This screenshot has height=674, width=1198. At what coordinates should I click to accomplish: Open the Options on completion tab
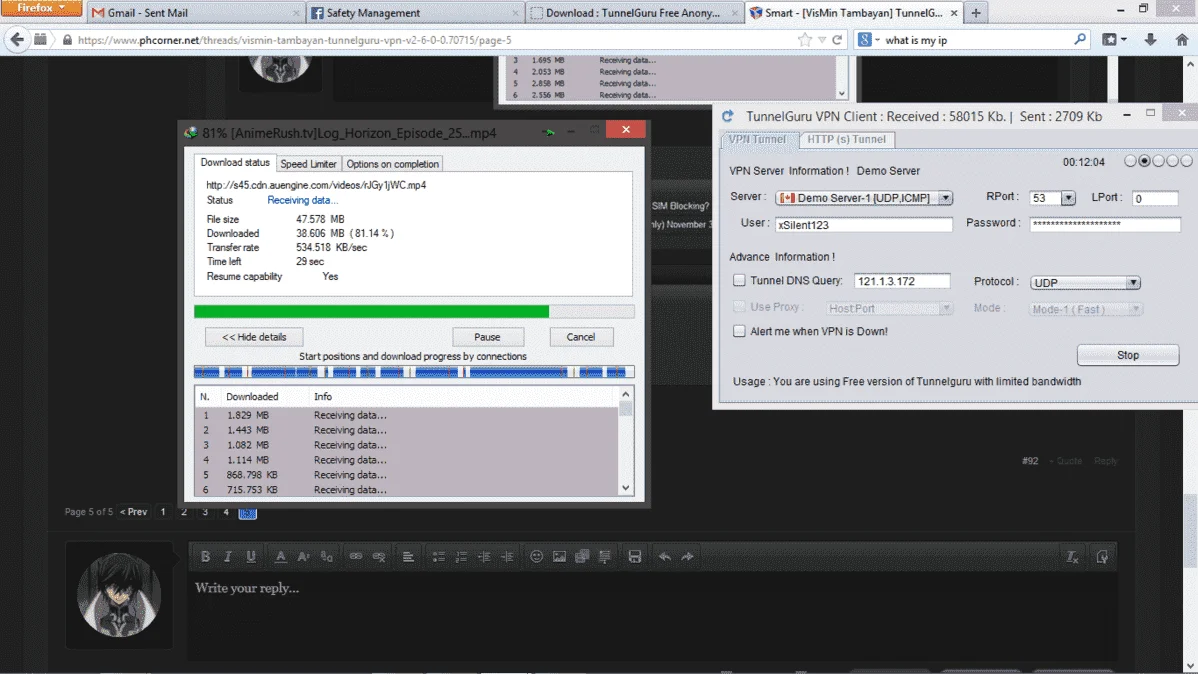point(393,164)
